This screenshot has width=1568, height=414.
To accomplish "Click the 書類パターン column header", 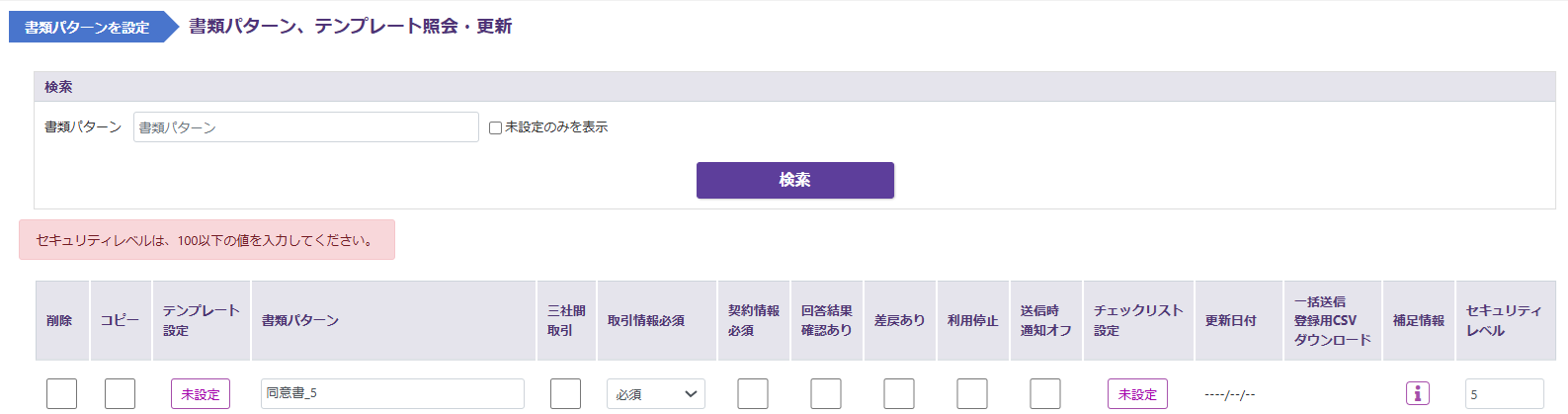I will (300, 320).
